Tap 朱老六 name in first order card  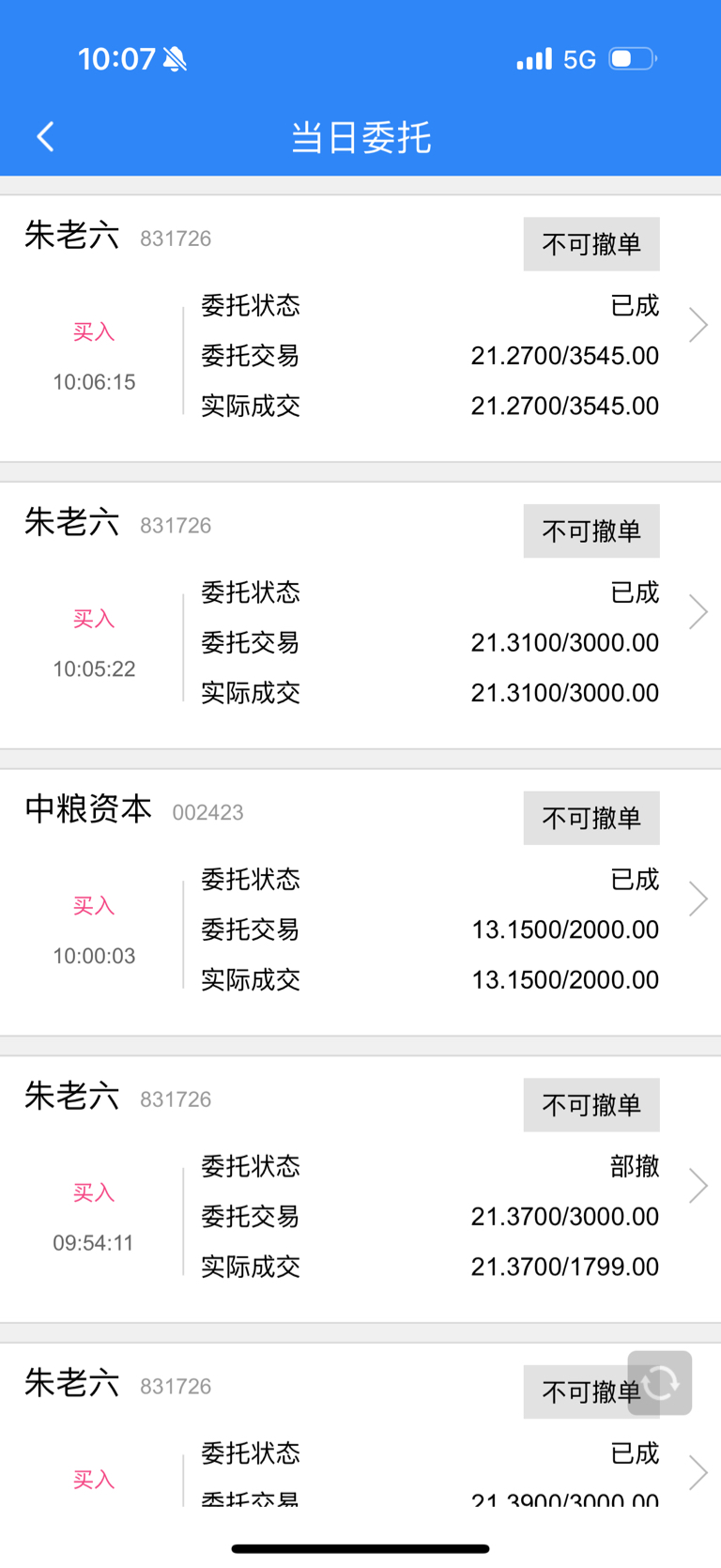click(72, 236)
